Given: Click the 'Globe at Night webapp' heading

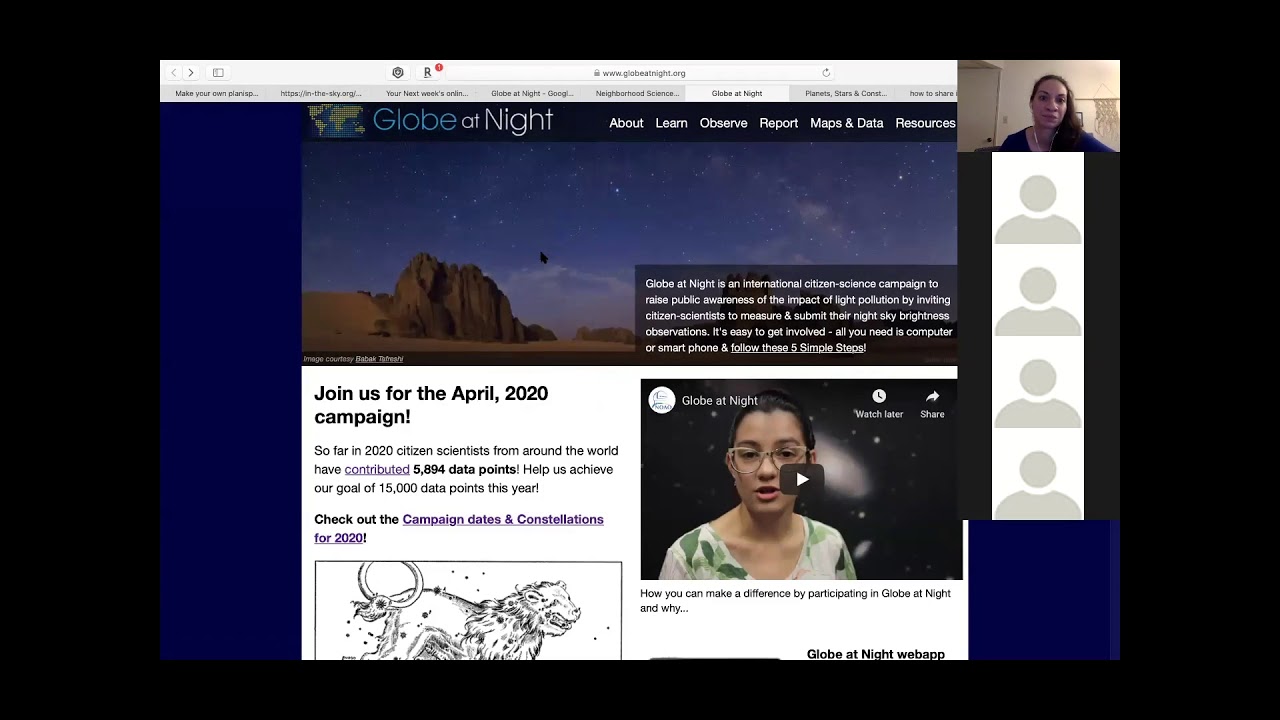Looking at the screenshot, I should point(875,654).
